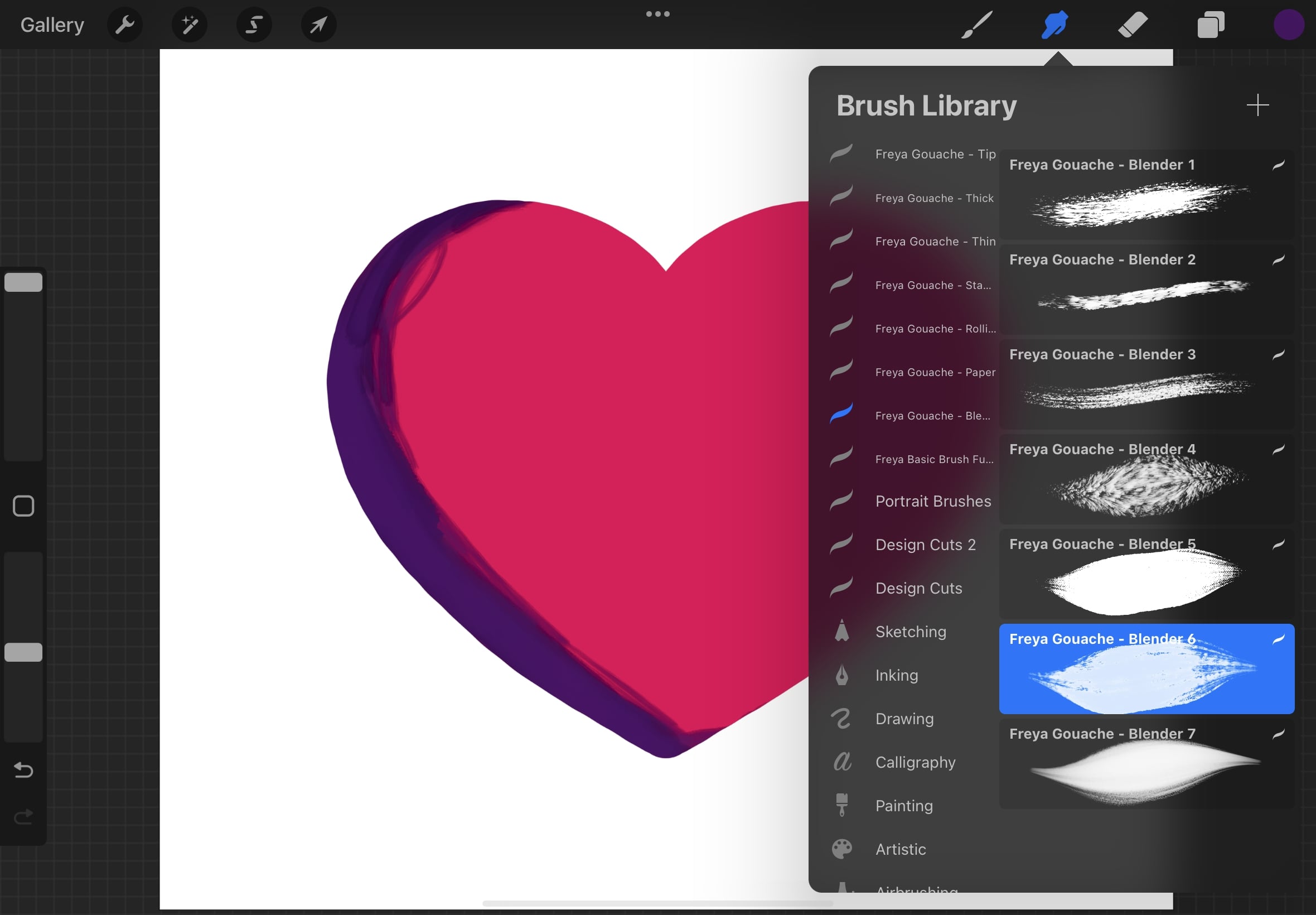Switch to the Portrait Brushes collection

(933, 500)
